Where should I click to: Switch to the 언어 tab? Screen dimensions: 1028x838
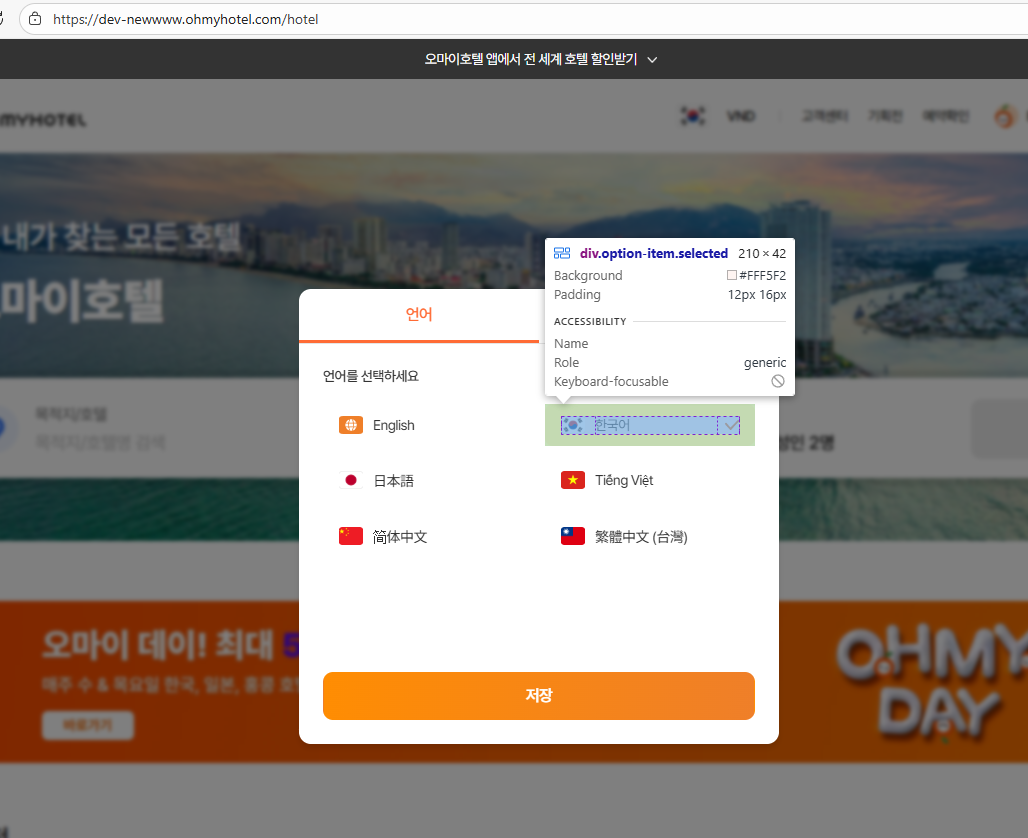pyautogui.click(x=419, y=315)
